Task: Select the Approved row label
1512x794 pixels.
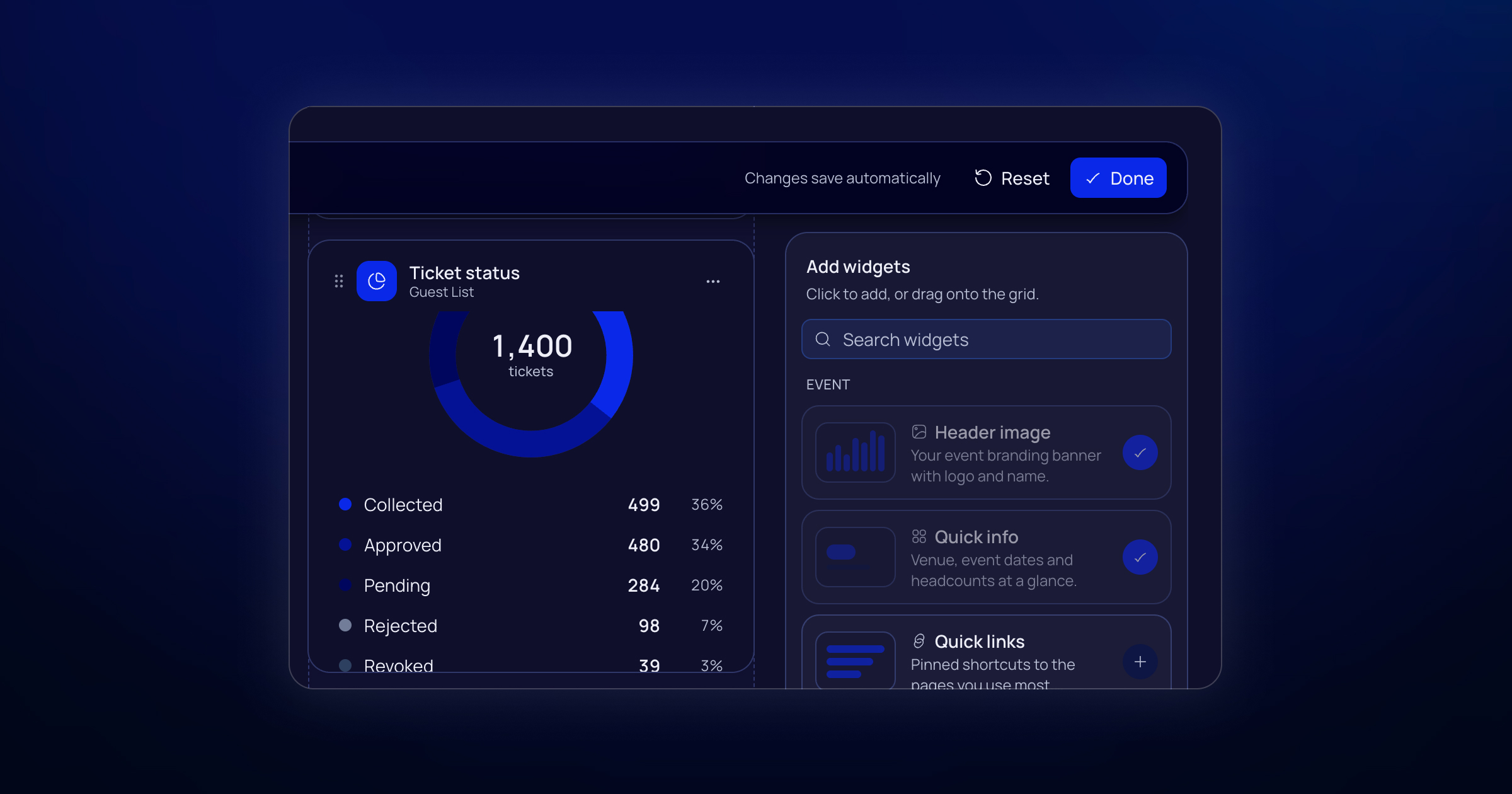Action: point(403,545)
